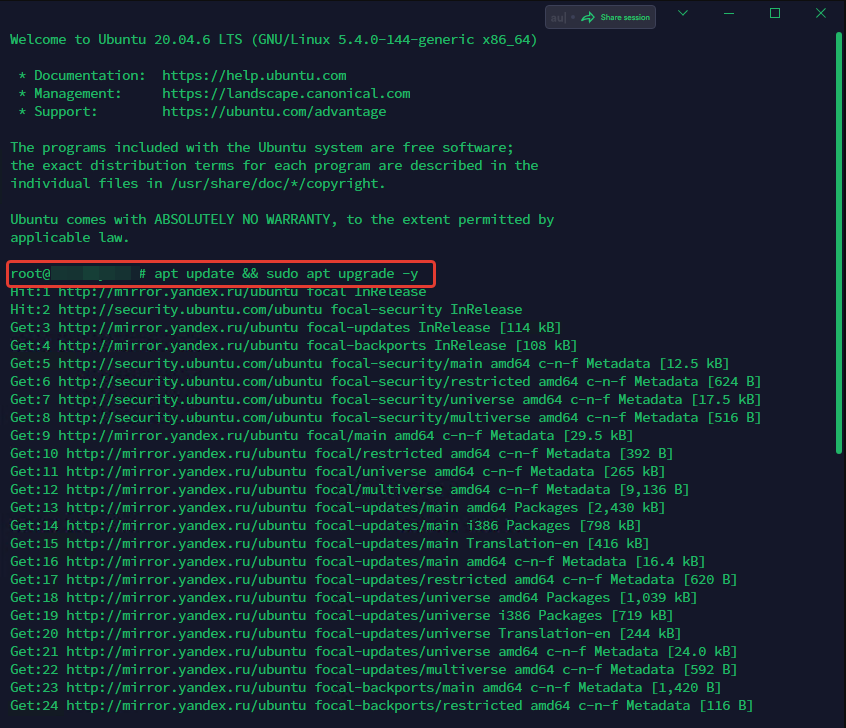Click the Get:20 universe Translation-en line
This screenshot has height=728, width=846.
tap(345, 634)
